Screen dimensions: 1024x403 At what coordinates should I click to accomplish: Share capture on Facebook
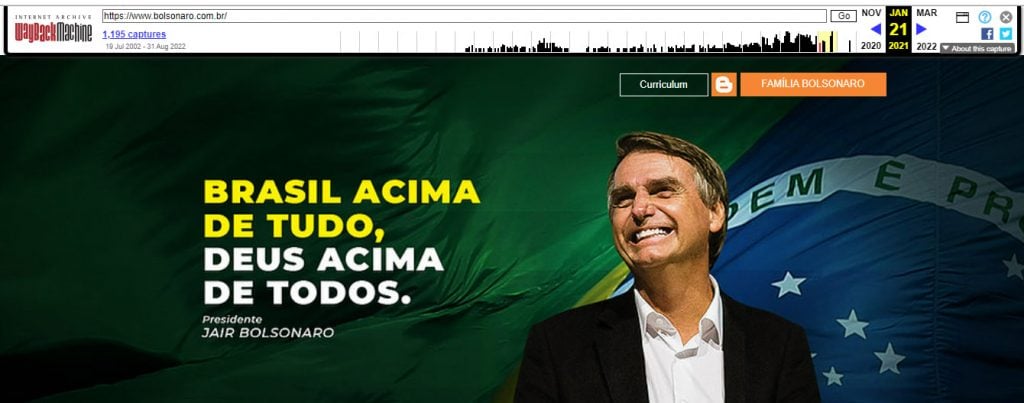pos(987,33)
